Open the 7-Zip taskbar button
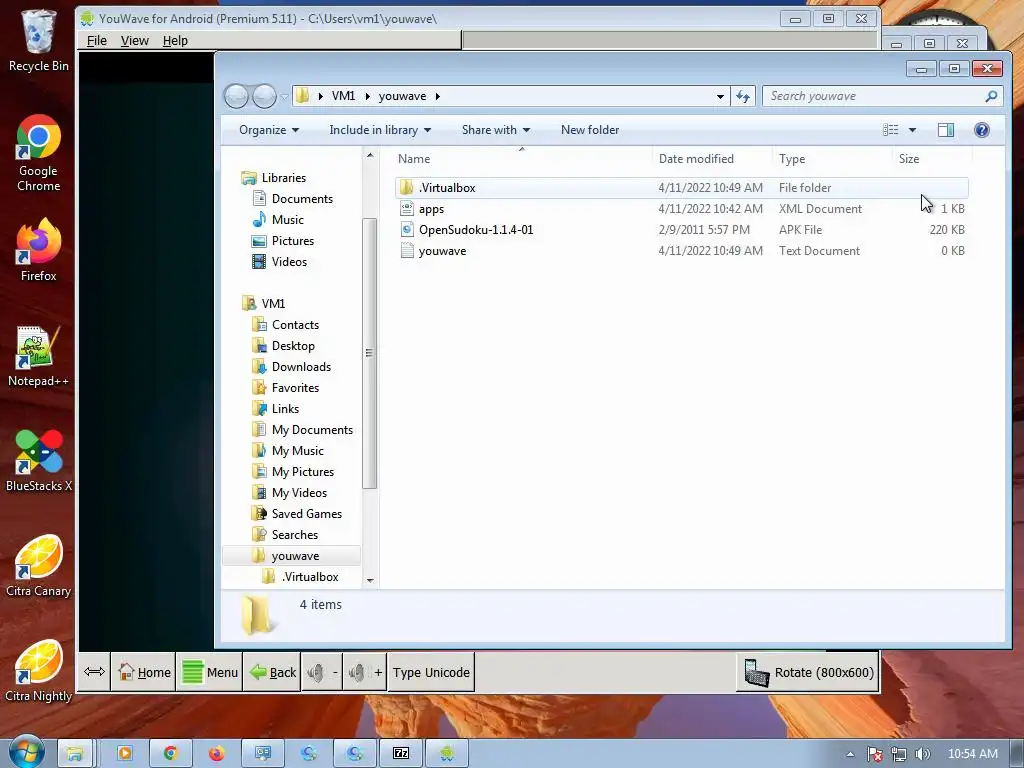The width and height of the screenshot is (1024, 768). 400,753
